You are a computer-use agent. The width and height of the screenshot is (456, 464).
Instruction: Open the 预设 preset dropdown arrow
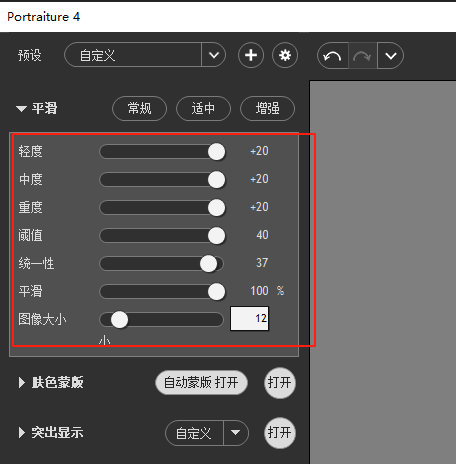[x=214, y=55]
